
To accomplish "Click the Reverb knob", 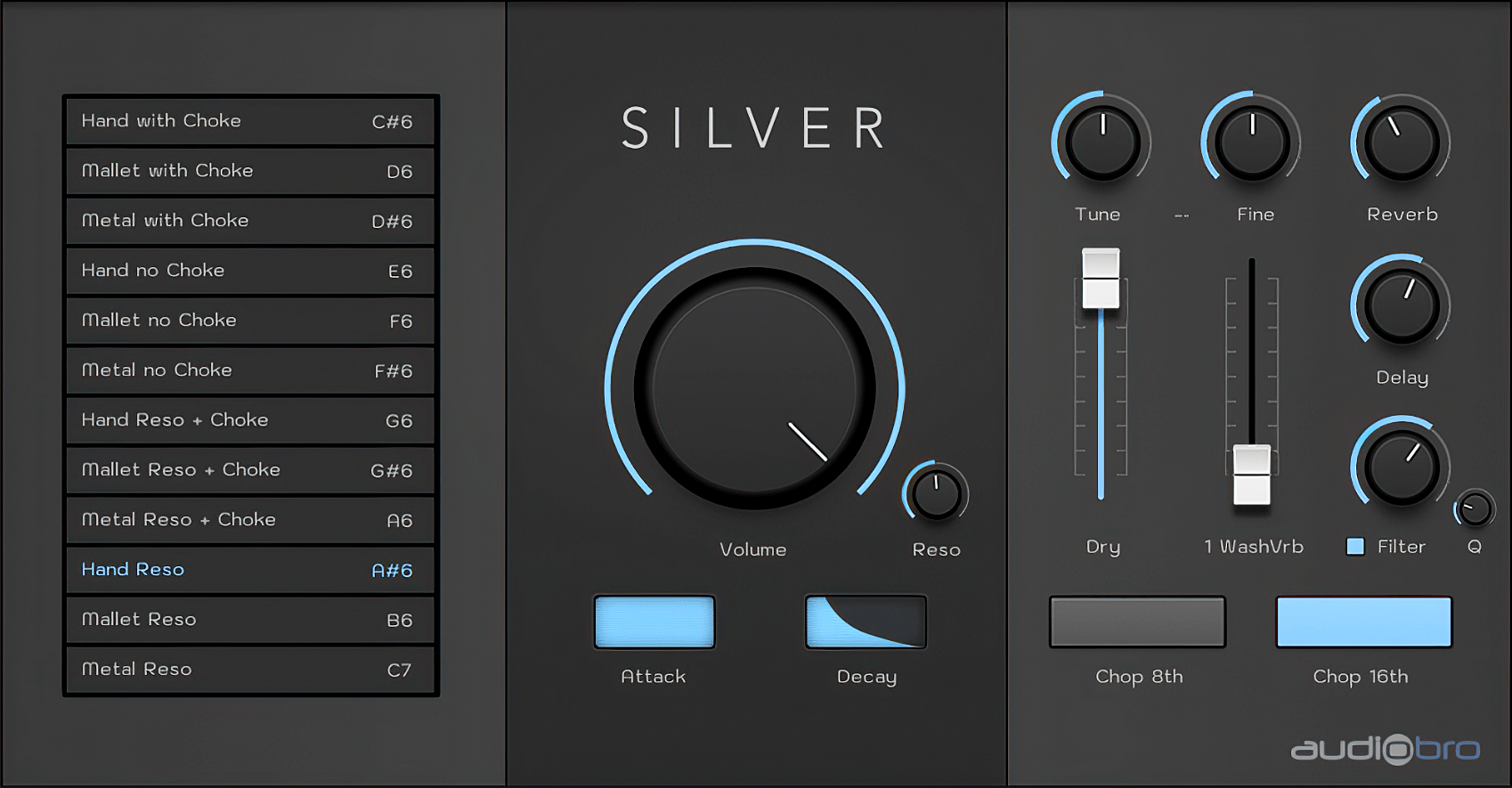I will pyautogui.click(x=1402, y=142).
